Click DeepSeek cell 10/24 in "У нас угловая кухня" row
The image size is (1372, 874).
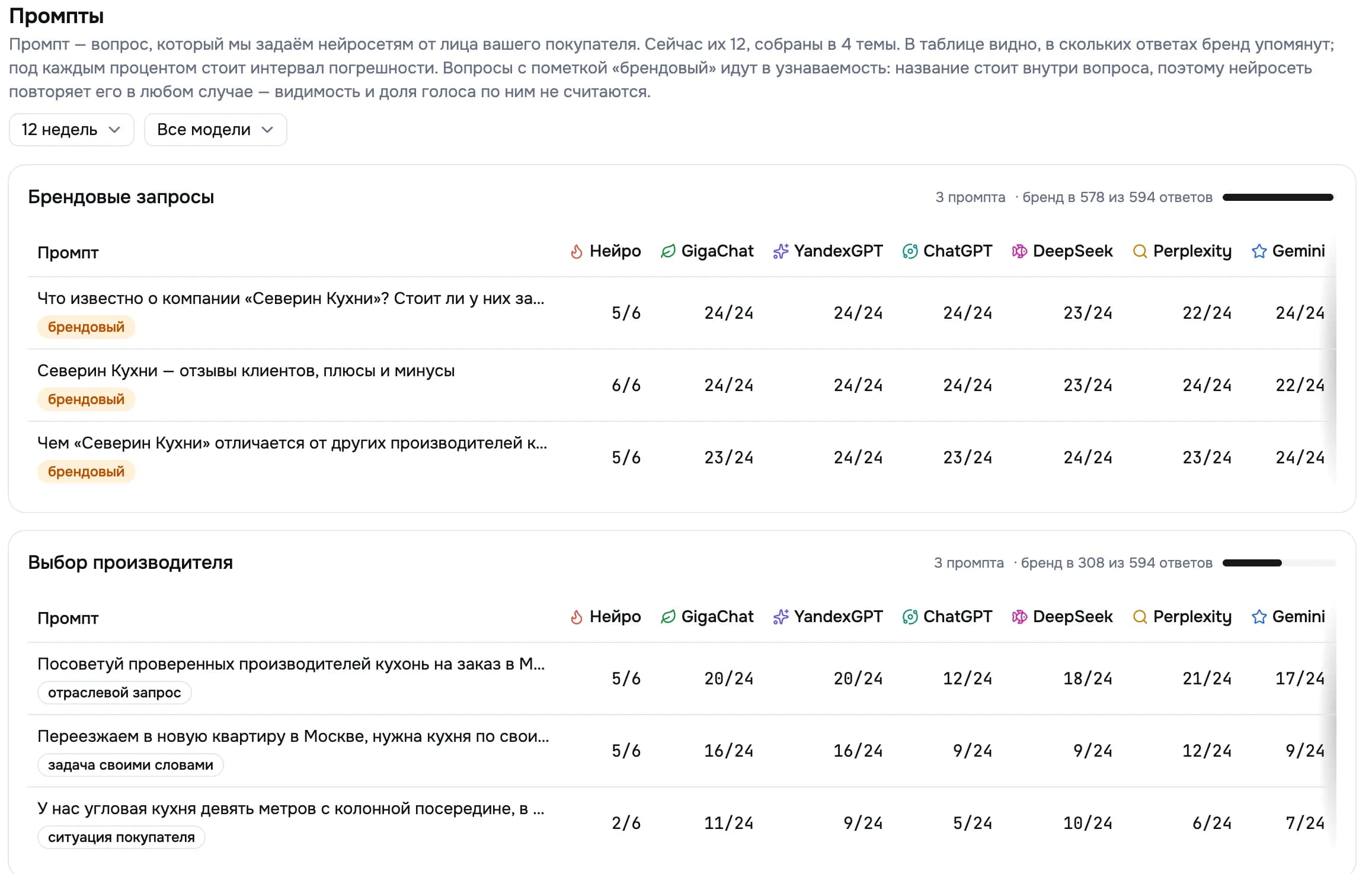click(1088, 823)
